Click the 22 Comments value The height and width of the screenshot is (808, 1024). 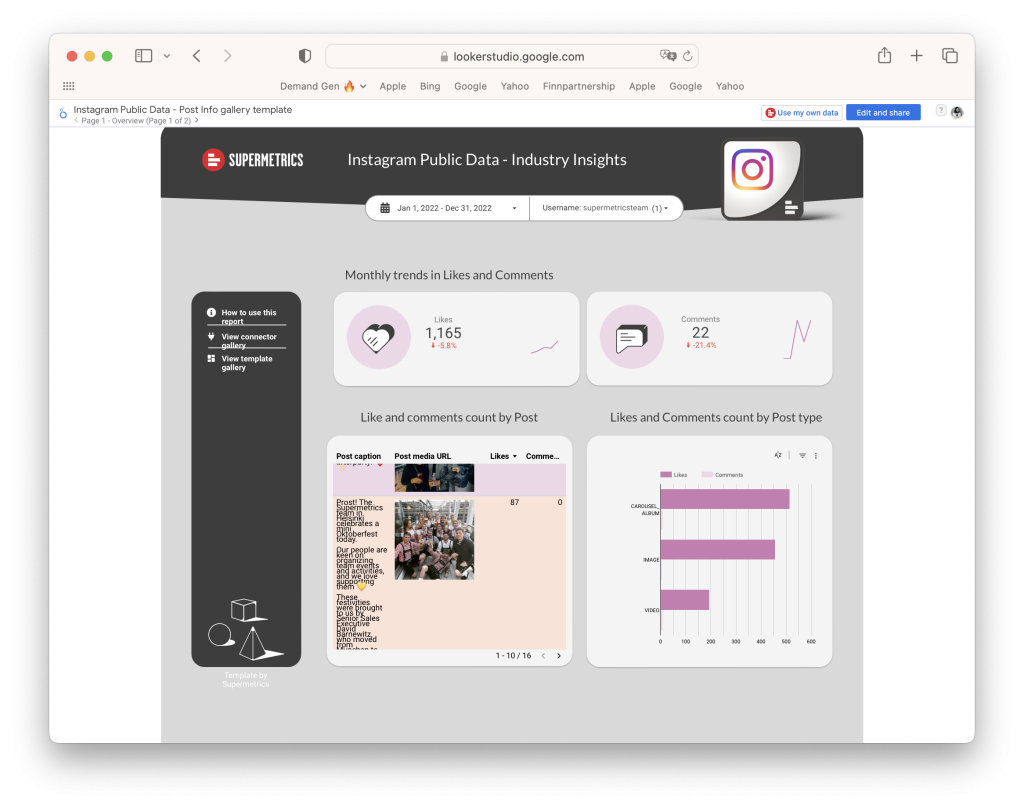pos(700,332)
